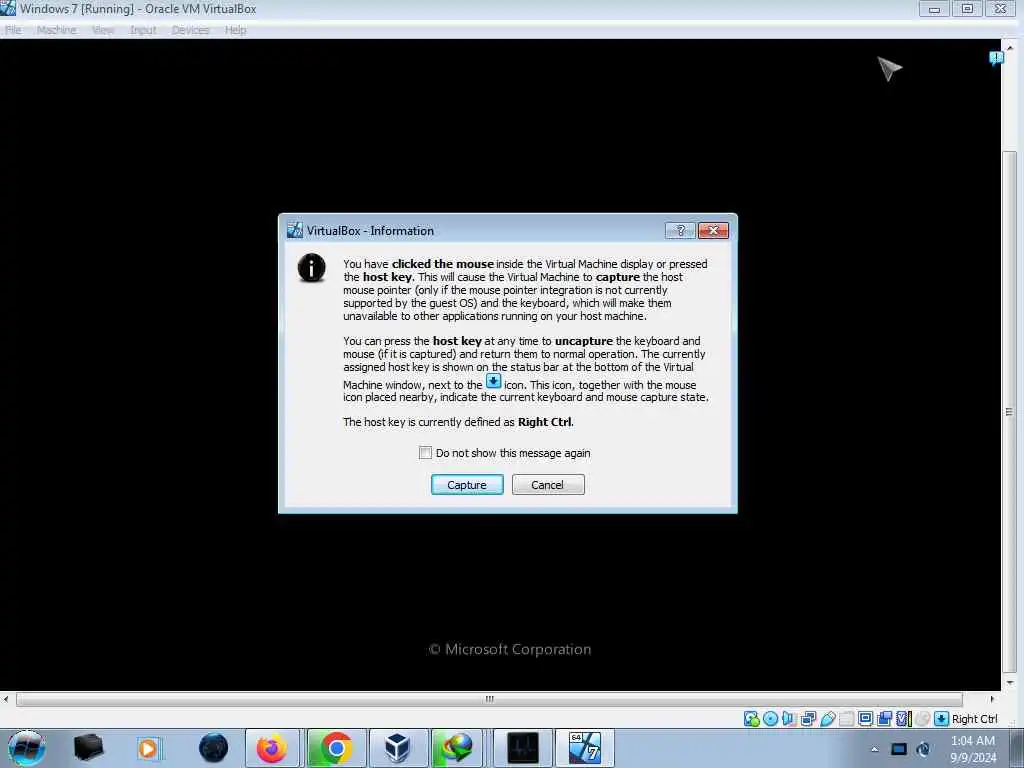Click the vertical scrollbar thumb

[x=1010, y=412]
